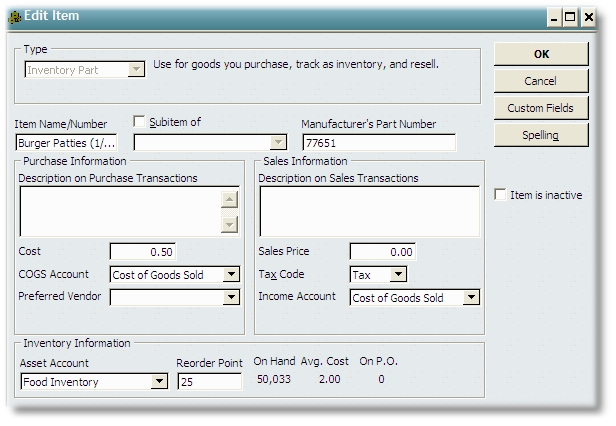Click in Description on Sales Transactions box

(369, 210)
